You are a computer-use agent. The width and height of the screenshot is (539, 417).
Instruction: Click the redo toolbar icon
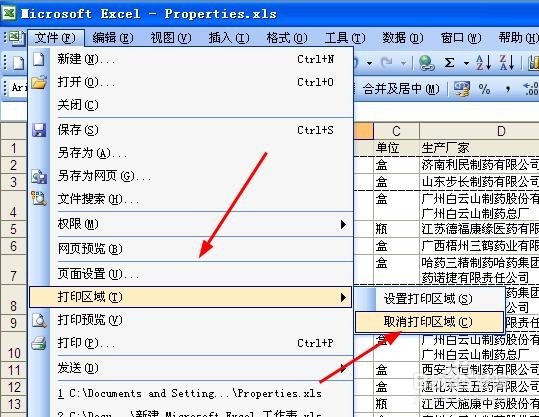point(387,63)
